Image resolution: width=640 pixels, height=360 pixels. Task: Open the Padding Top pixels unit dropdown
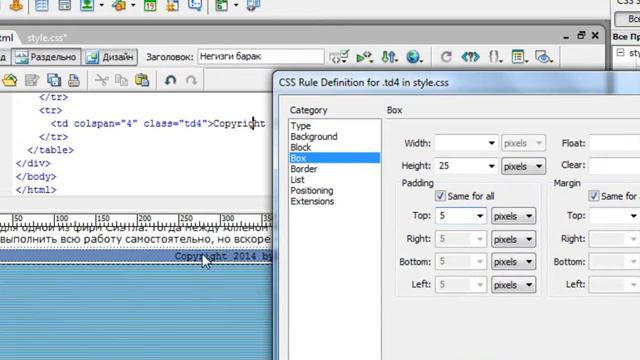[x=513, y=216]
